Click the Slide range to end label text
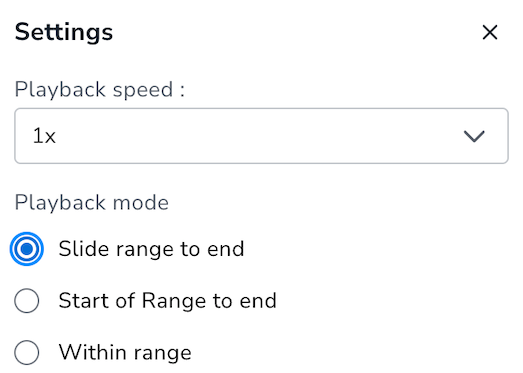This screenshot has width=523, height=373. point(151,249)
